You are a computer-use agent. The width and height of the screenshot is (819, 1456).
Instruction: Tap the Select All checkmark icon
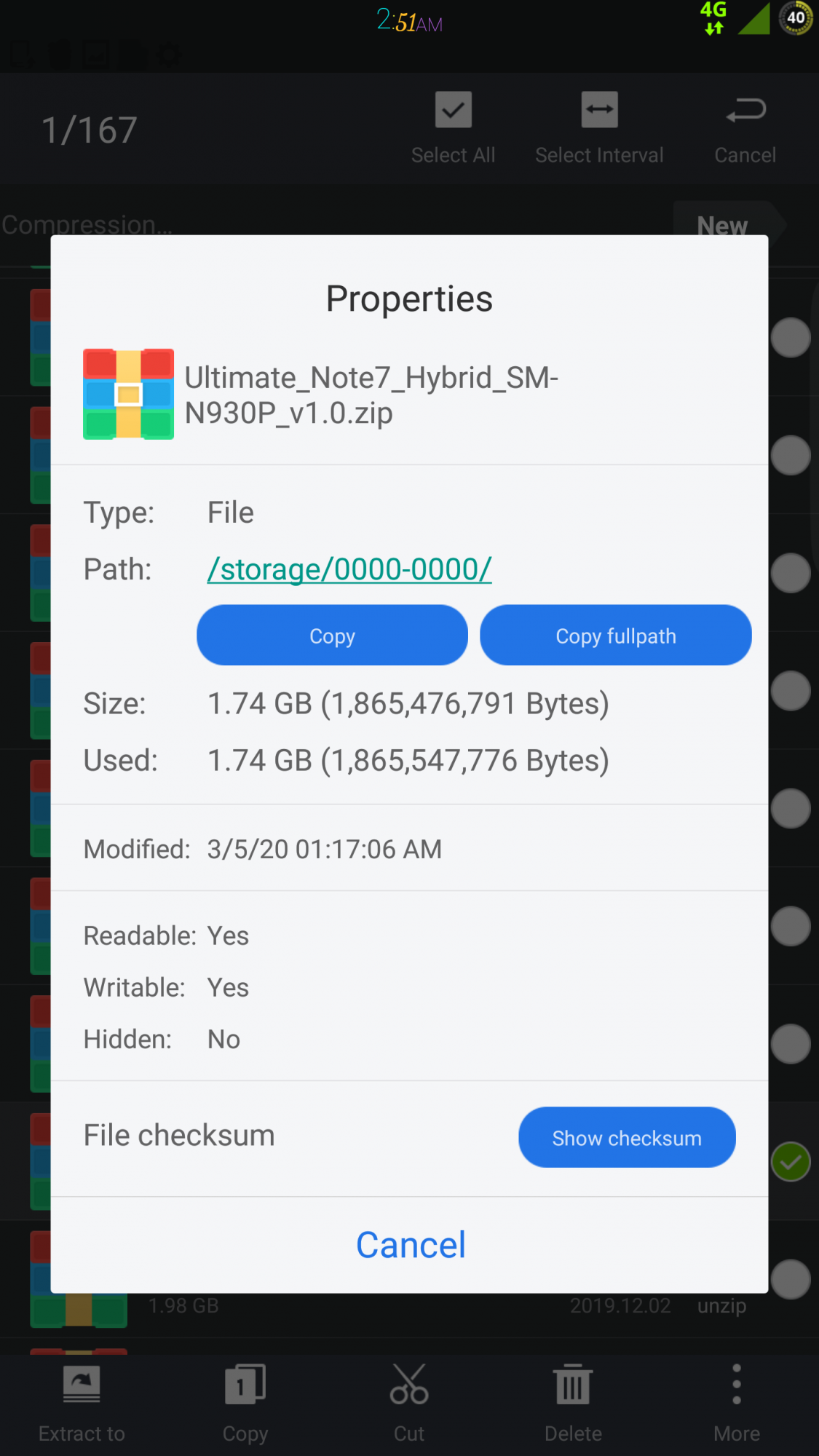453,110
